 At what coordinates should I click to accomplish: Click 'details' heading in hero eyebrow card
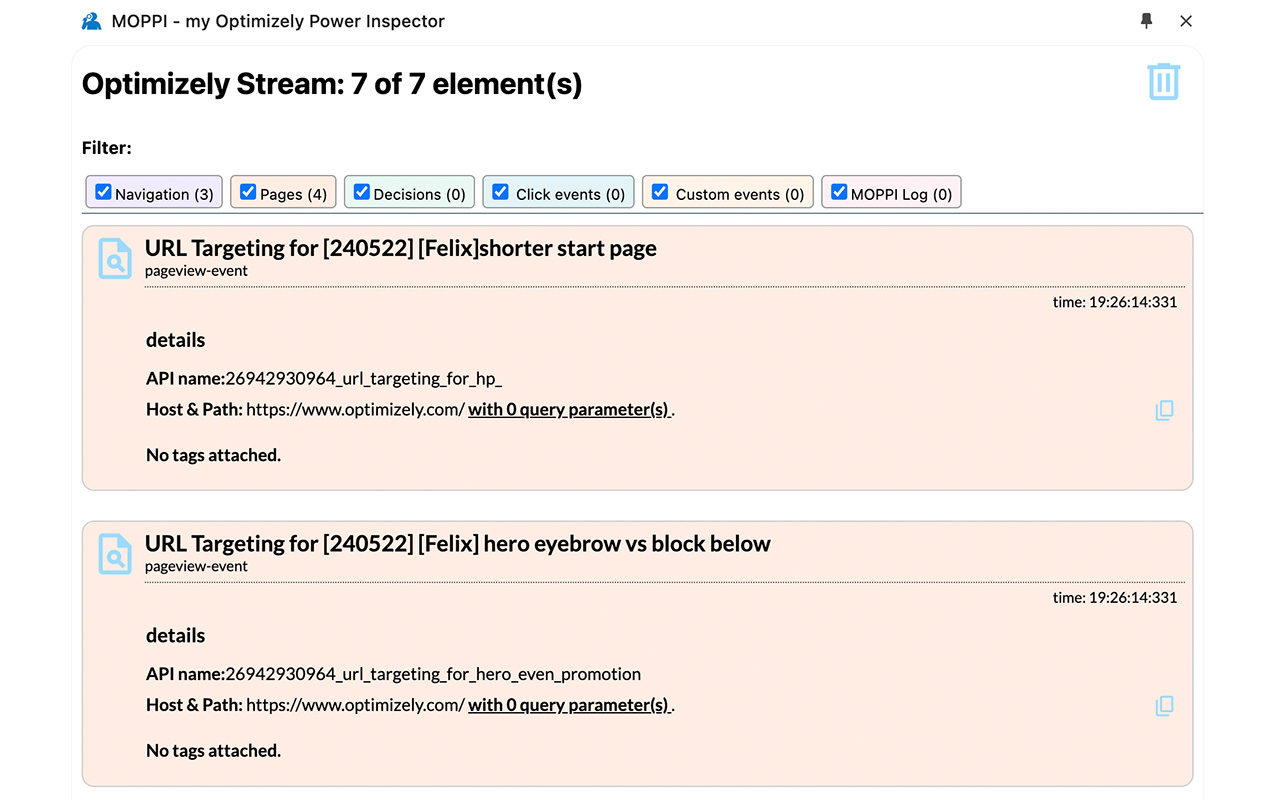coord(175,636)
